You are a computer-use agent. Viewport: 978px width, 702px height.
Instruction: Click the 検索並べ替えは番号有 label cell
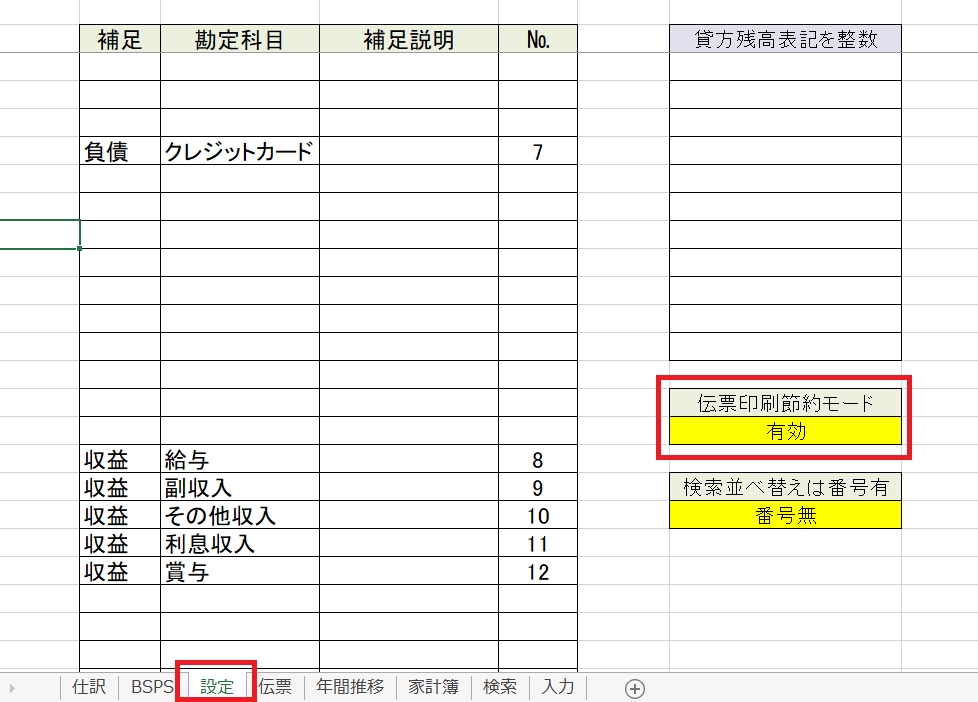tap(785, 487)
